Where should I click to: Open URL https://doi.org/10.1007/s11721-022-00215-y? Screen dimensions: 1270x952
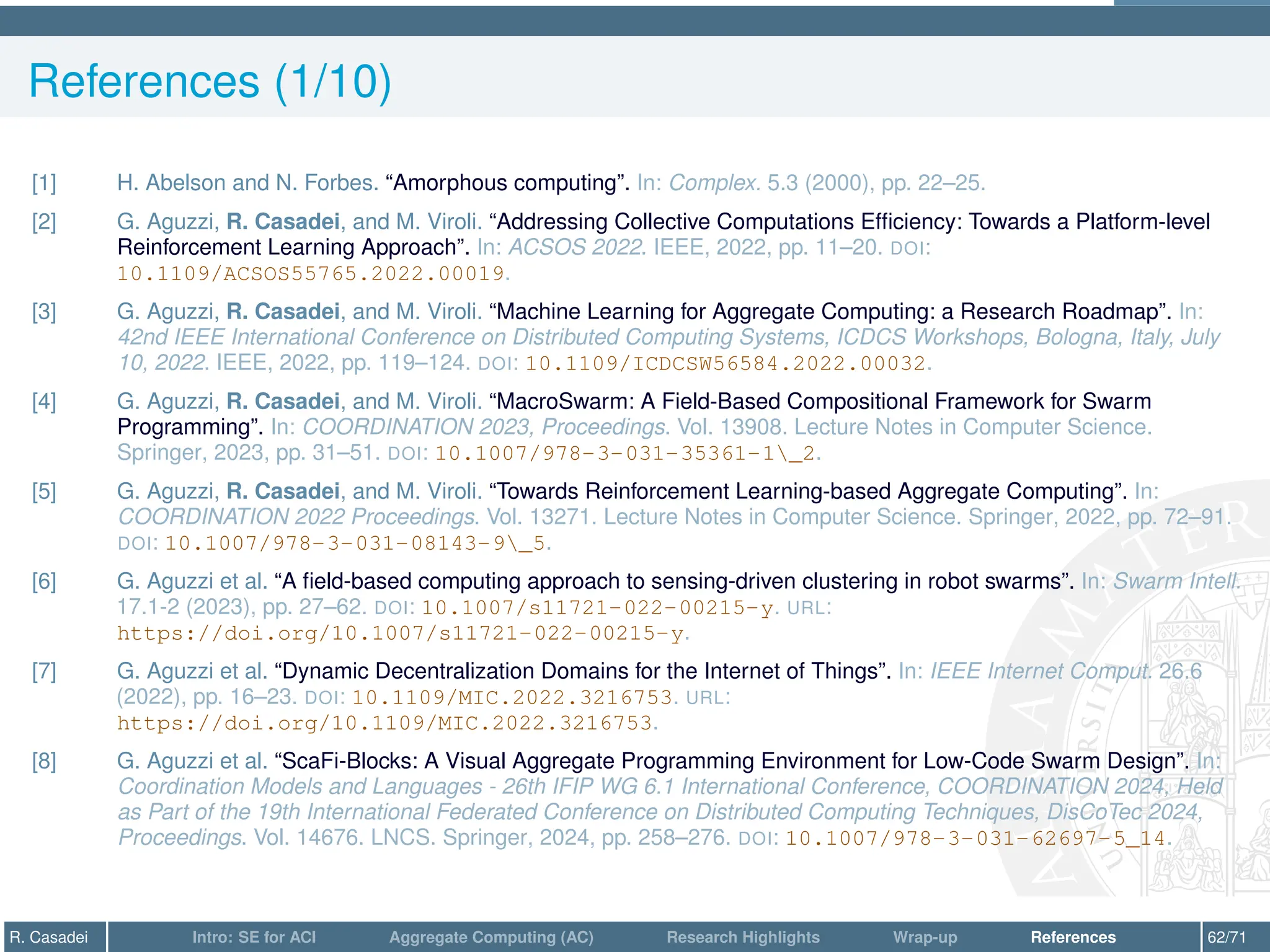(x=401, y=633)
